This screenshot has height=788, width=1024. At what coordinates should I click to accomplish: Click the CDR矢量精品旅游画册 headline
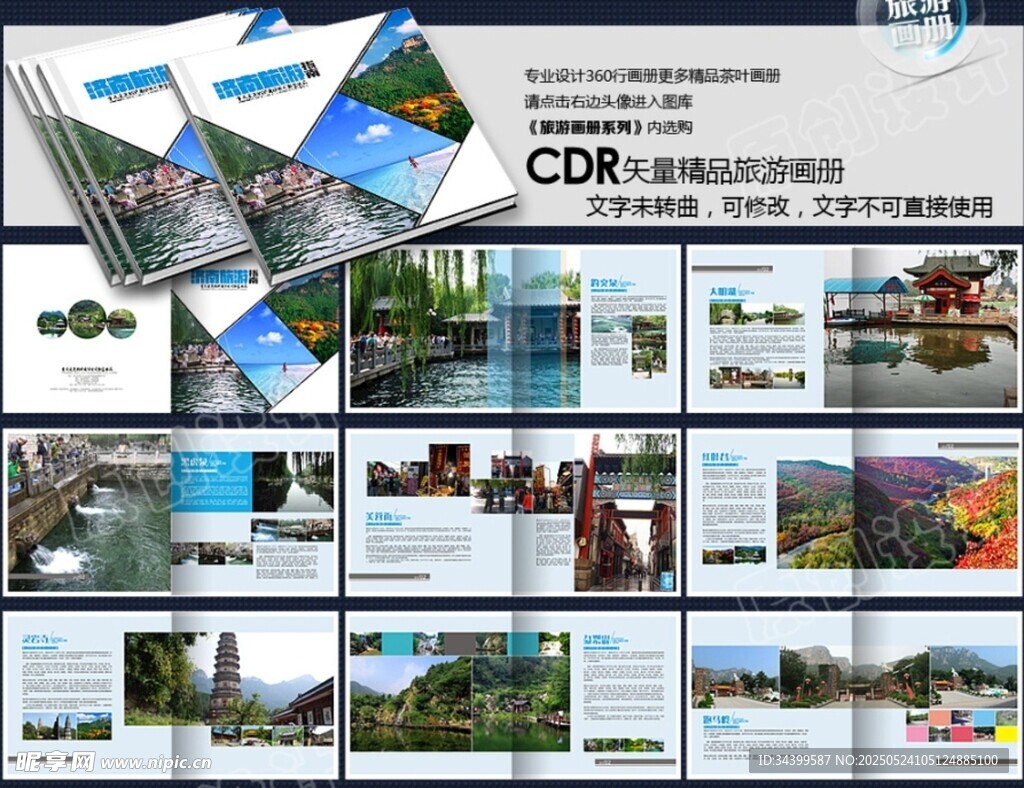(685, 168)
